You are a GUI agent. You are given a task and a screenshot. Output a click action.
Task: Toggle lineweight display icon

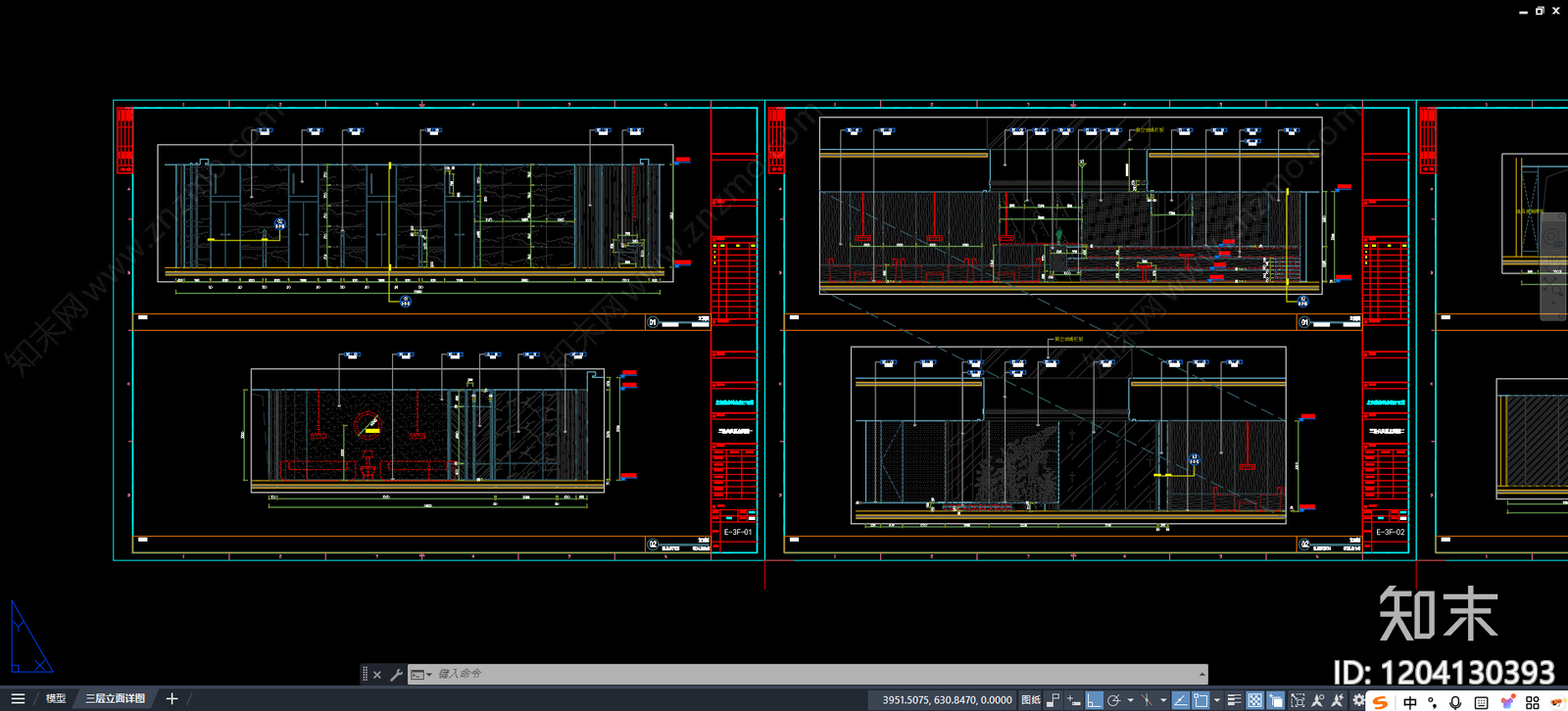pos(1235,700)
